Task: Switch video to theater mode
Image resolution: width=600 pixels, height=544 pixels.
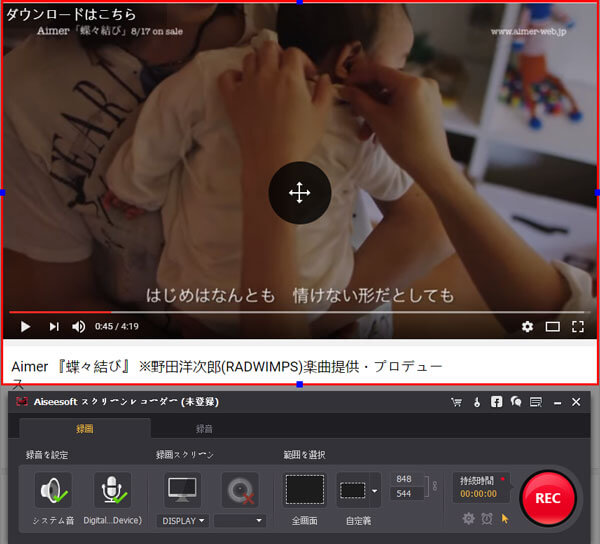Action: [x=553, y=327]
